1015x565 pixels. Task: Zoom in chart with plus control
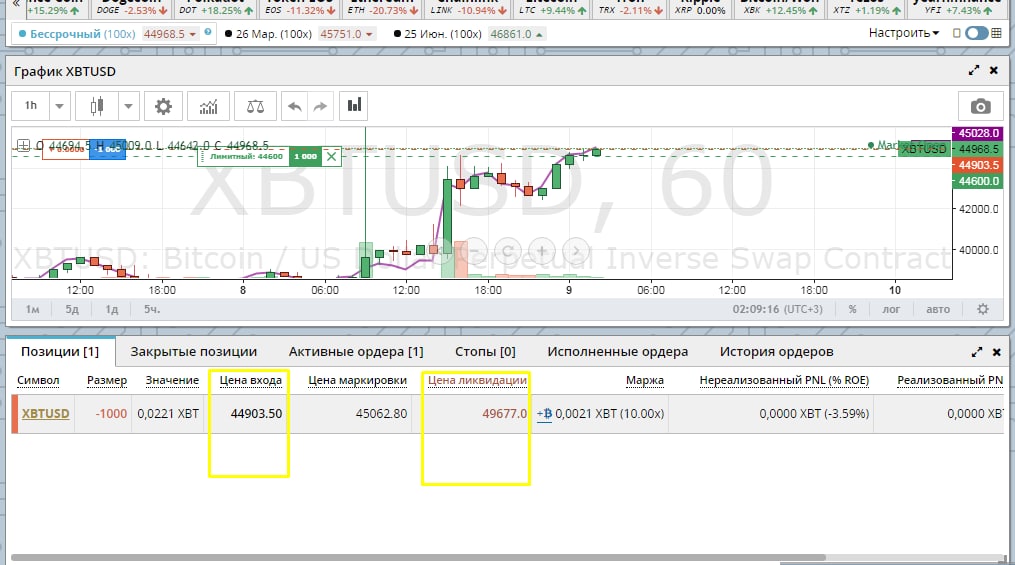(x=542, y=250)
